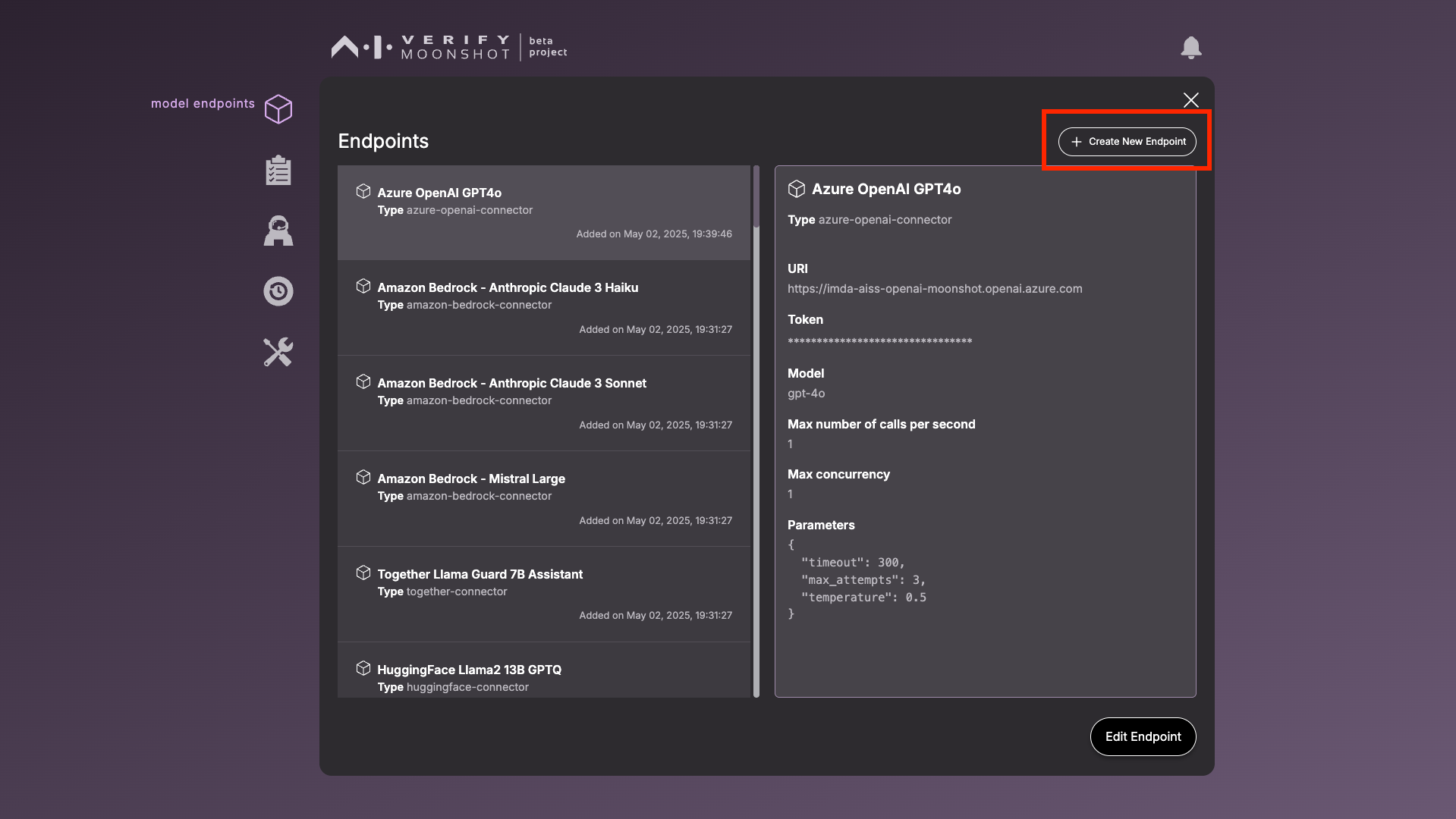Click 'Max number of calls per second' label
1456x819 pixels.
click(x=882, y=425)
